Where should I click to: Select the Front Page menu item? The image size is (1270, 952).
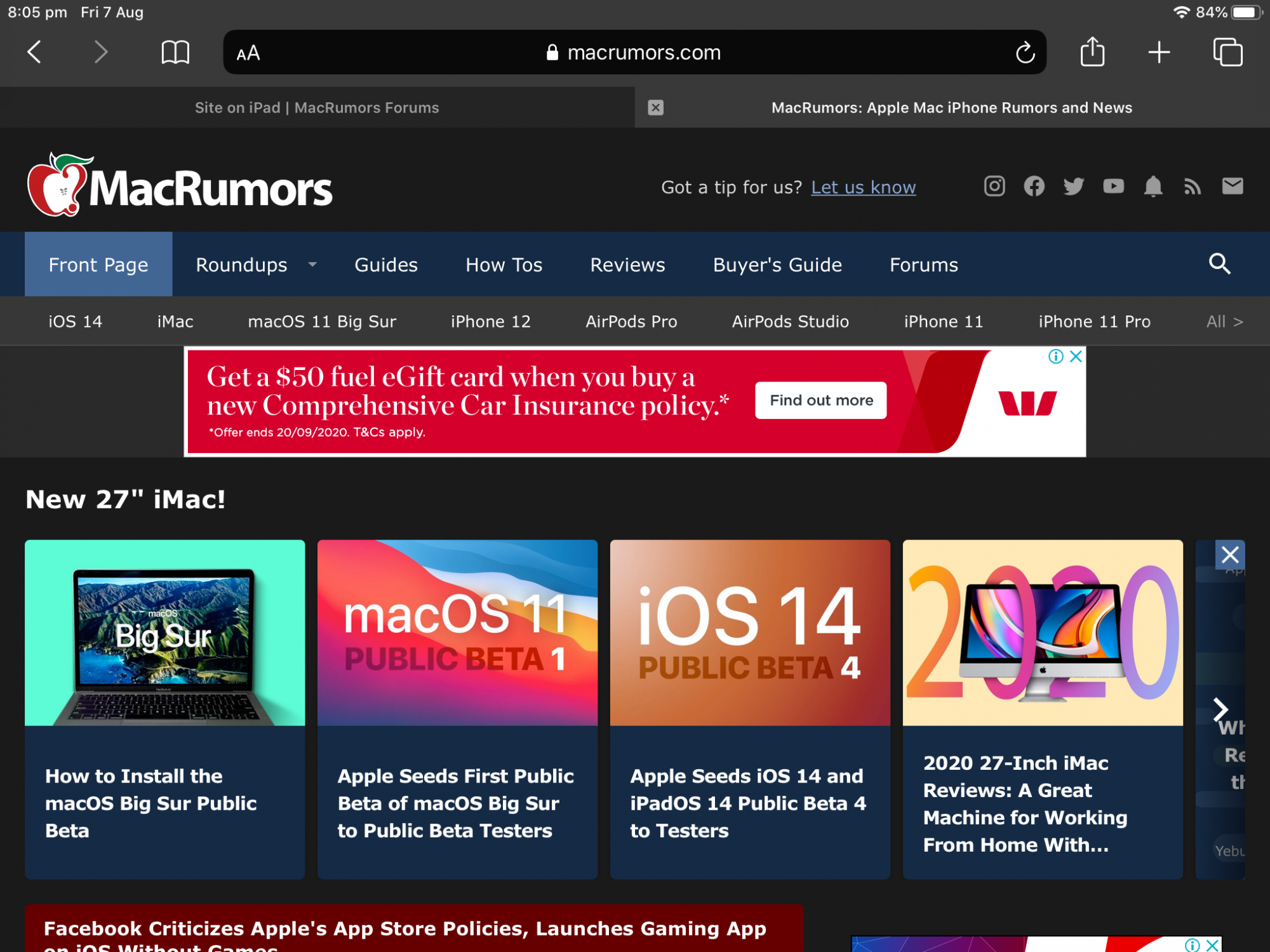tap(98, 264)
